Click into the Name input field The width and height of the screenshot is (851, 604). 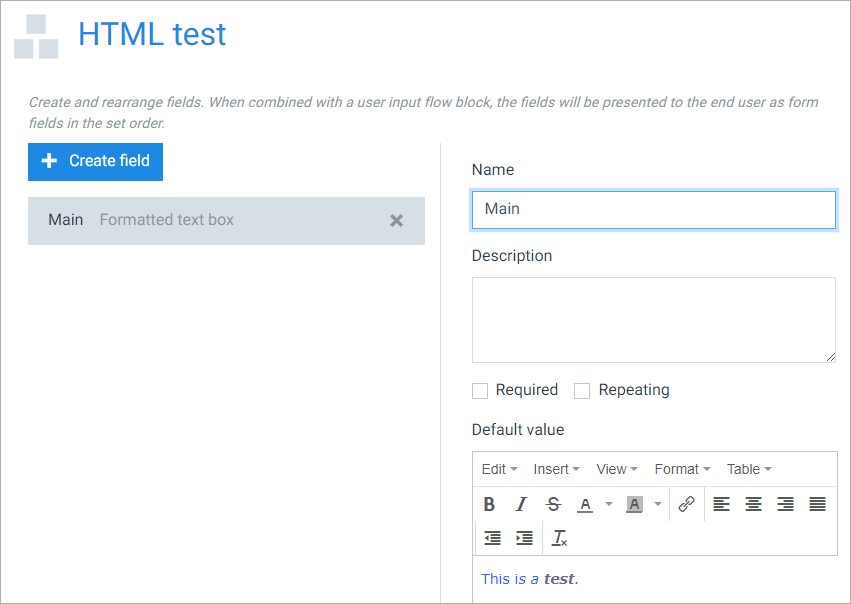click(653, 209)
